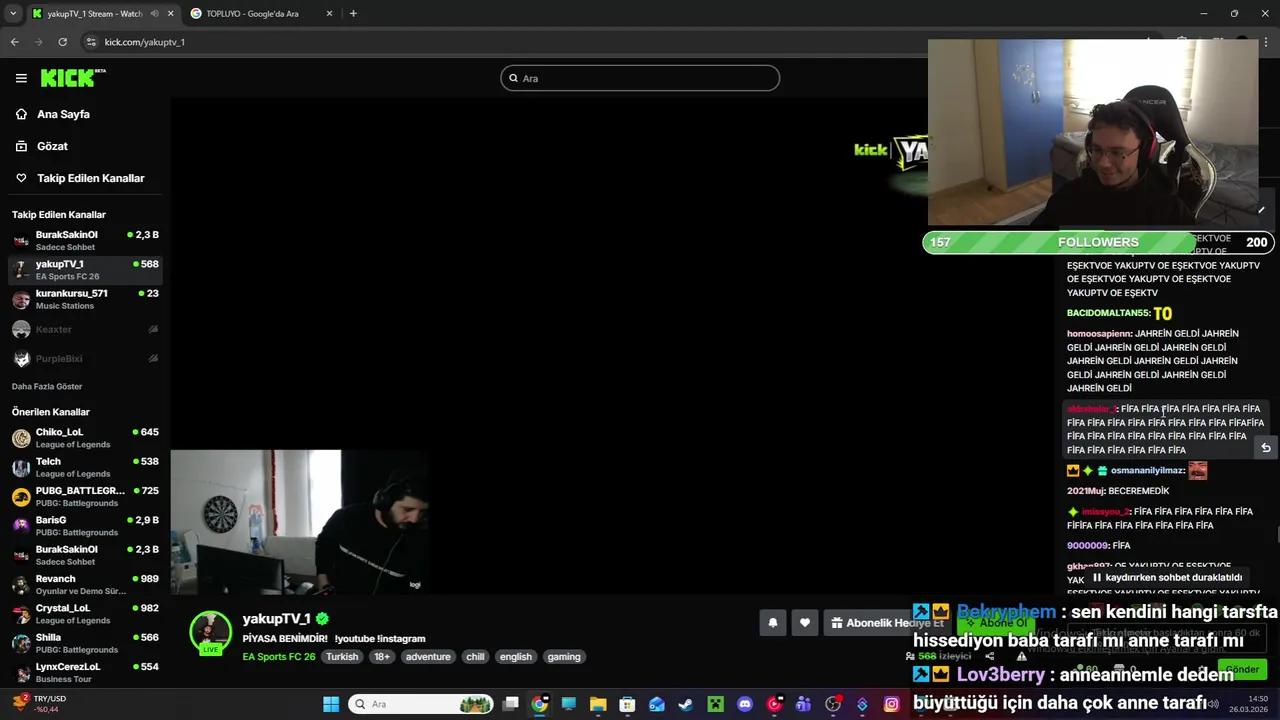The height and width of the screenshot is (720, 1280).
Task: Click the report warning triangle icon
Action: click(x=1021, y=656)
